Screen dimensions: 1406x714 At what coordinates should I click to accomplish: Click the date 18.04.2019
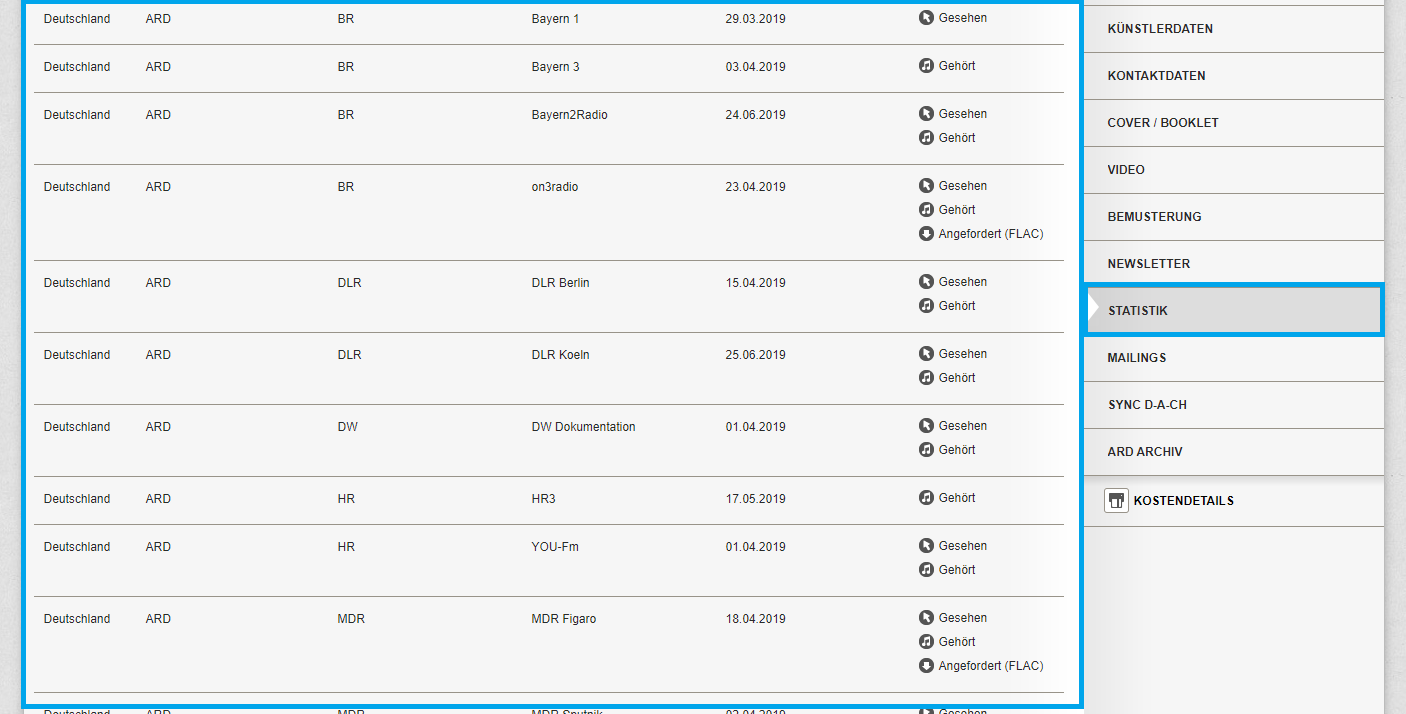[755, 619]
